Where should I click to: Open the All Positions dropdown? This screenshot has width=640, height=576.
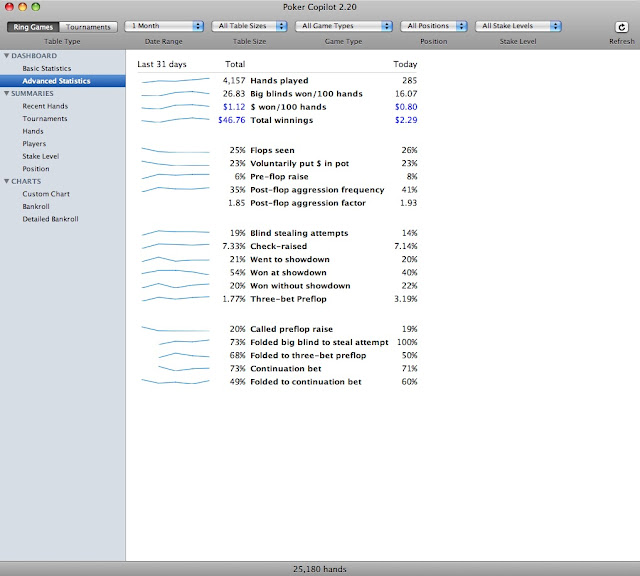433,26
